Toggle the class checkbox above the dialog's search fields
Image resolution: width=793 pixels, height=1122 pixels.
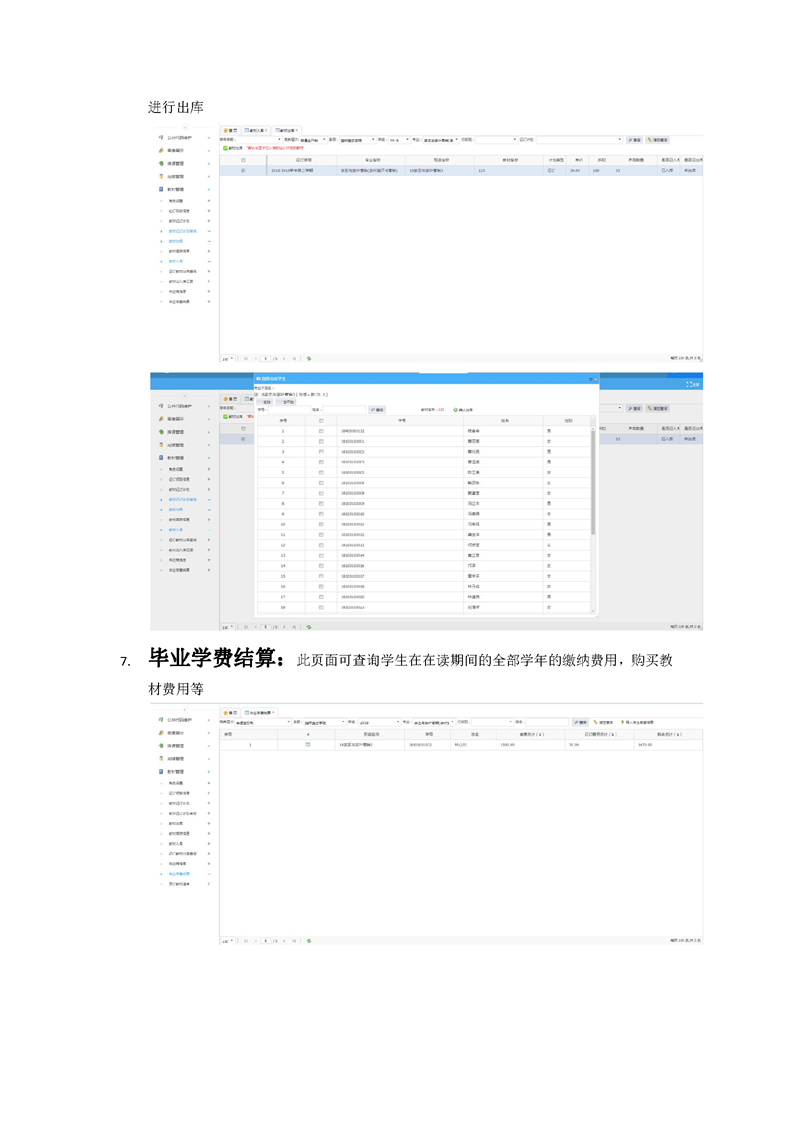tap(256, 394)
